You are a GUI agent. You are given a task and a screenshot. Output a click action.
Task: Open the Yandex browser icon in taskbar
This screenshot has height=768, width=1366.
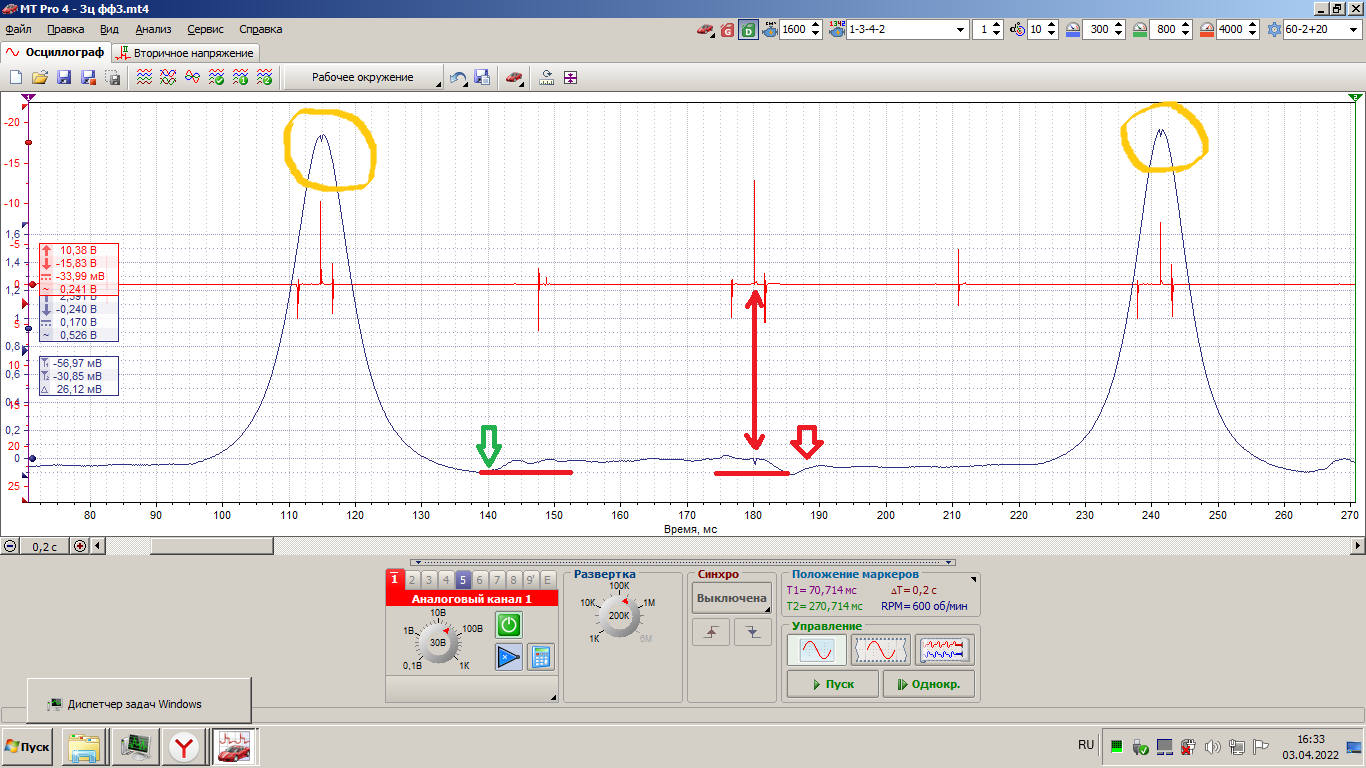[x=183, y=746]
